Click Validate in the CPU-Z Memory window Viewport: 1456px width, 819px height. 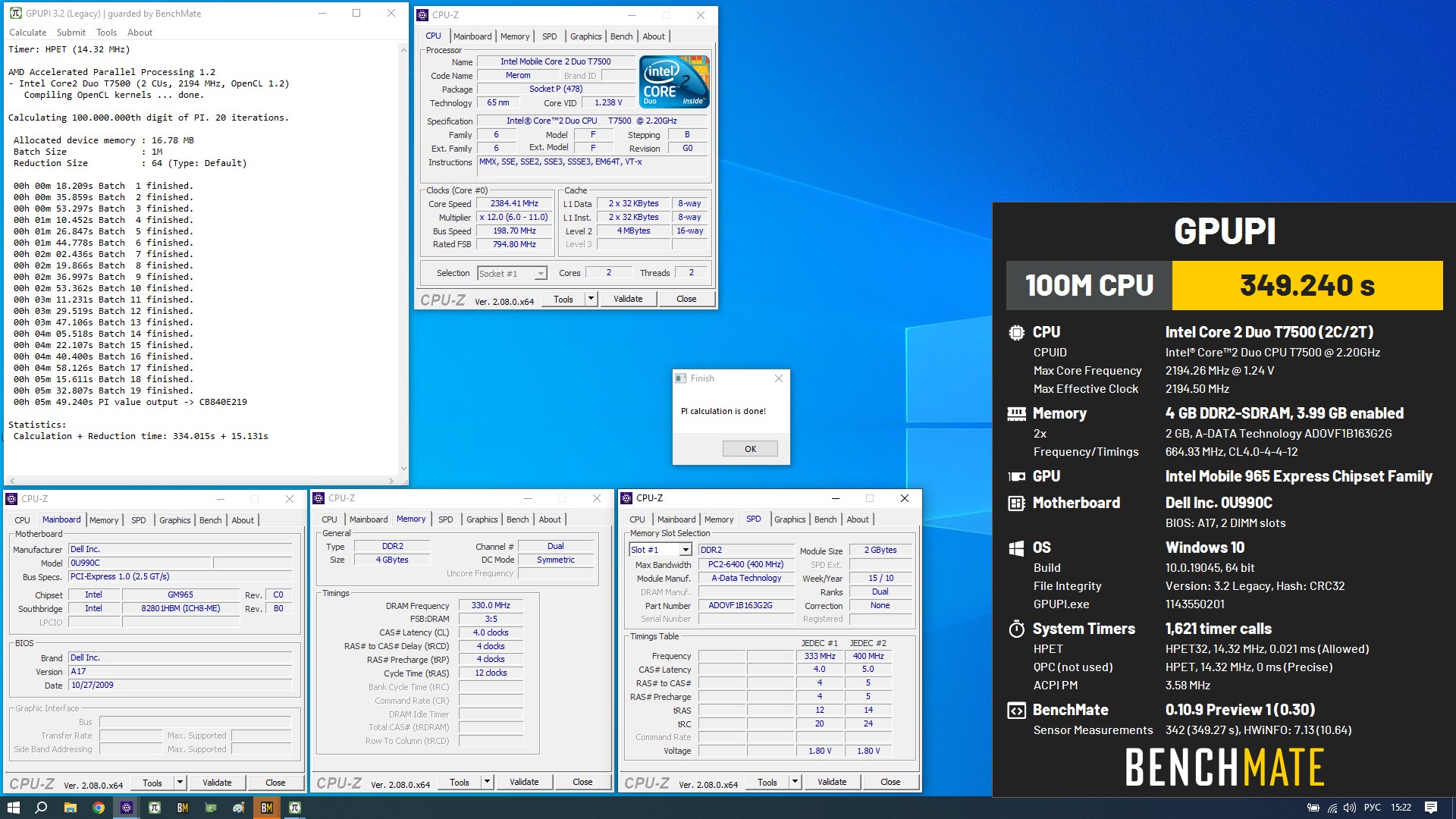click(524, 782)
